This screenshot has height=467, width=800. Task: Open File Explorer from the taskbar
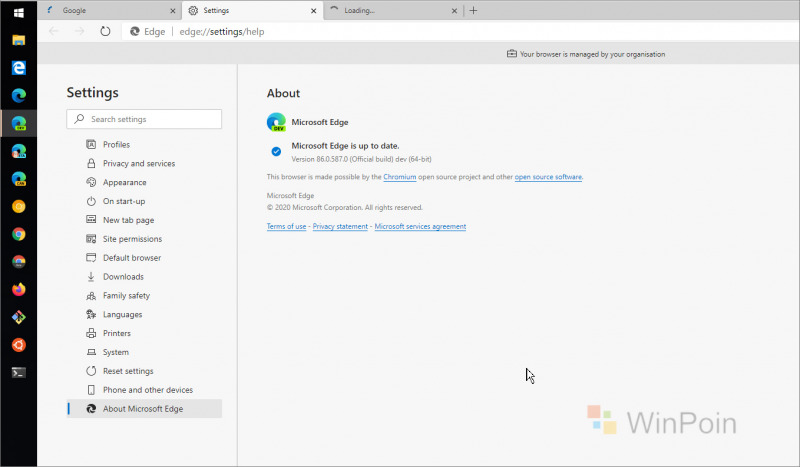19,40
